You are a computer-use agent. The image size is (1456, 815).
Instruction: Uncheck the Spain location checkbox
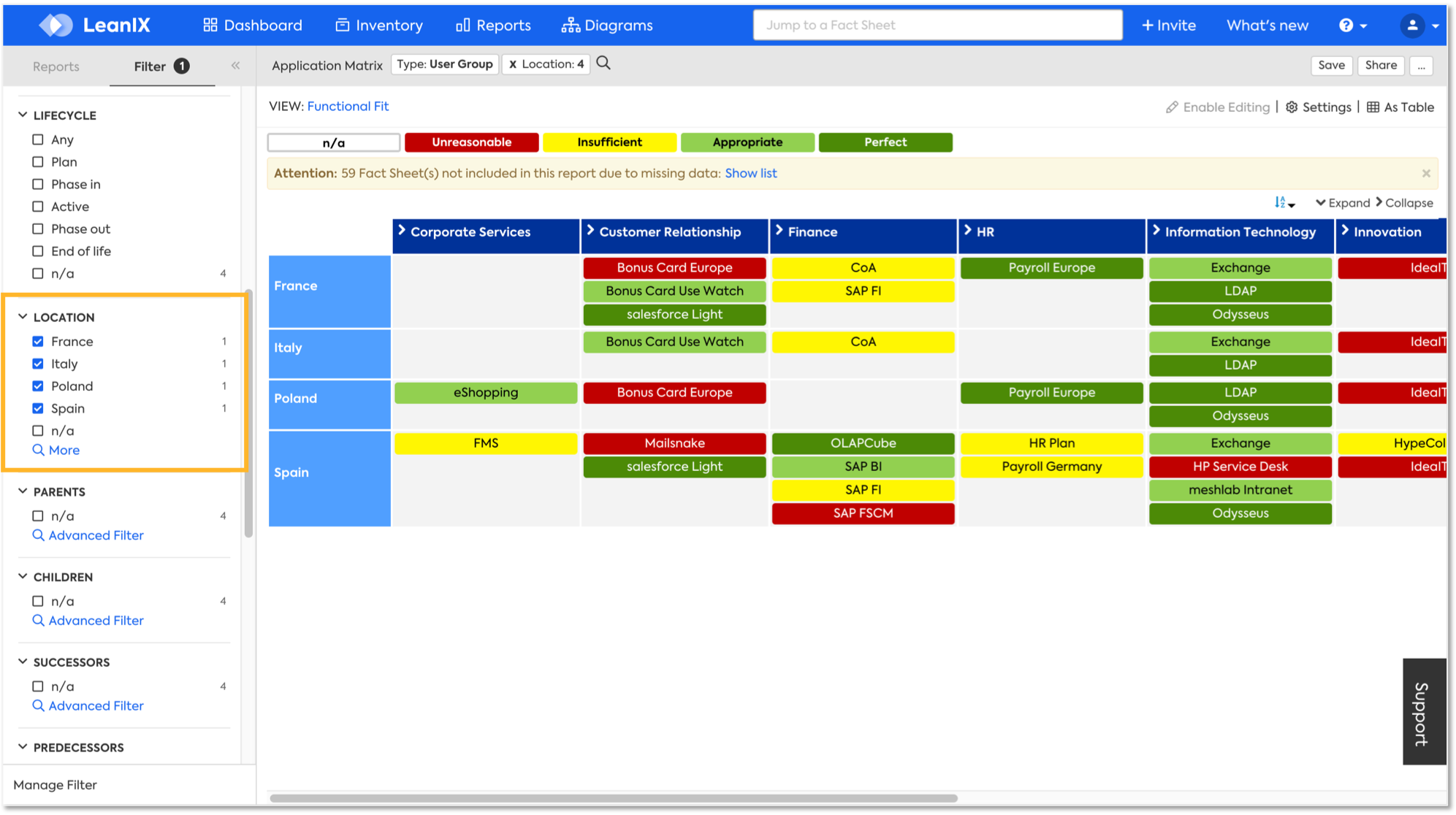38,408
